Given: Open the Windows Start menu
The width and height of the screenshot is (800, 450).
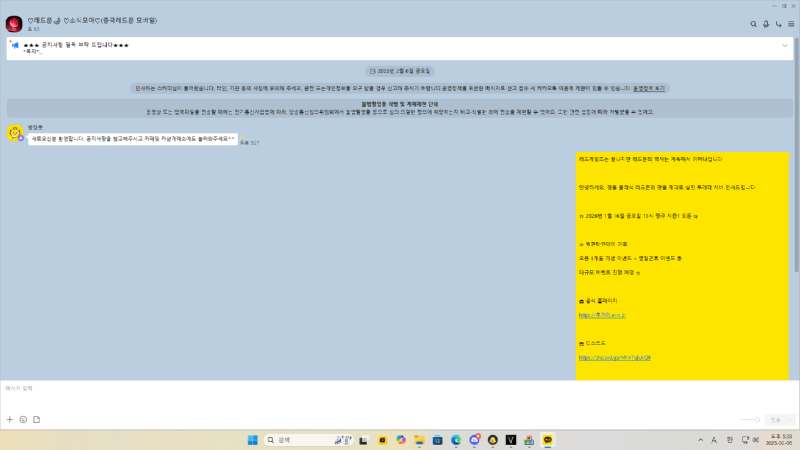Looking at the screenshot, I should click(x=252, y=439).
